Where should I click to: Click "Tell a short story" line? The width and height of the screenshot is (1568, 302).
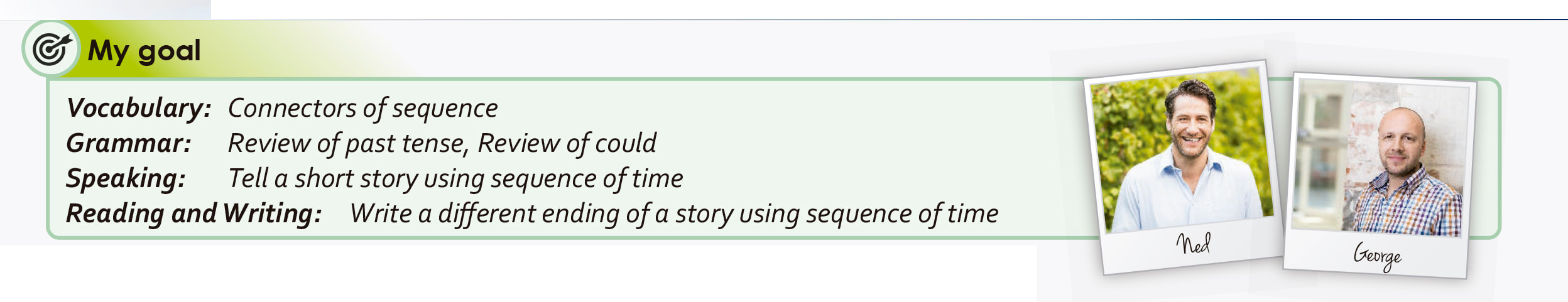coord(455,178)
